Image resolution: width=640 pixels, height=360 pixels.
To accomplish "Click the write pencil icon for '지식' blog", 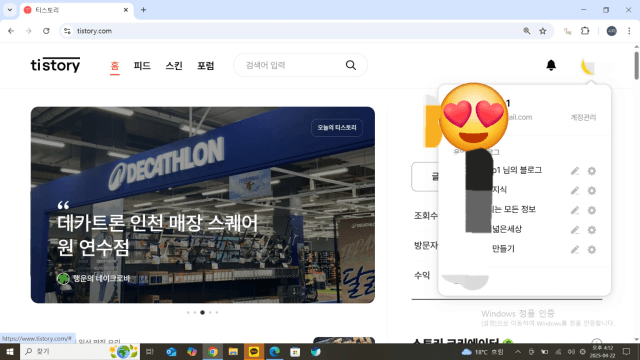I will (x=575, y=191).
